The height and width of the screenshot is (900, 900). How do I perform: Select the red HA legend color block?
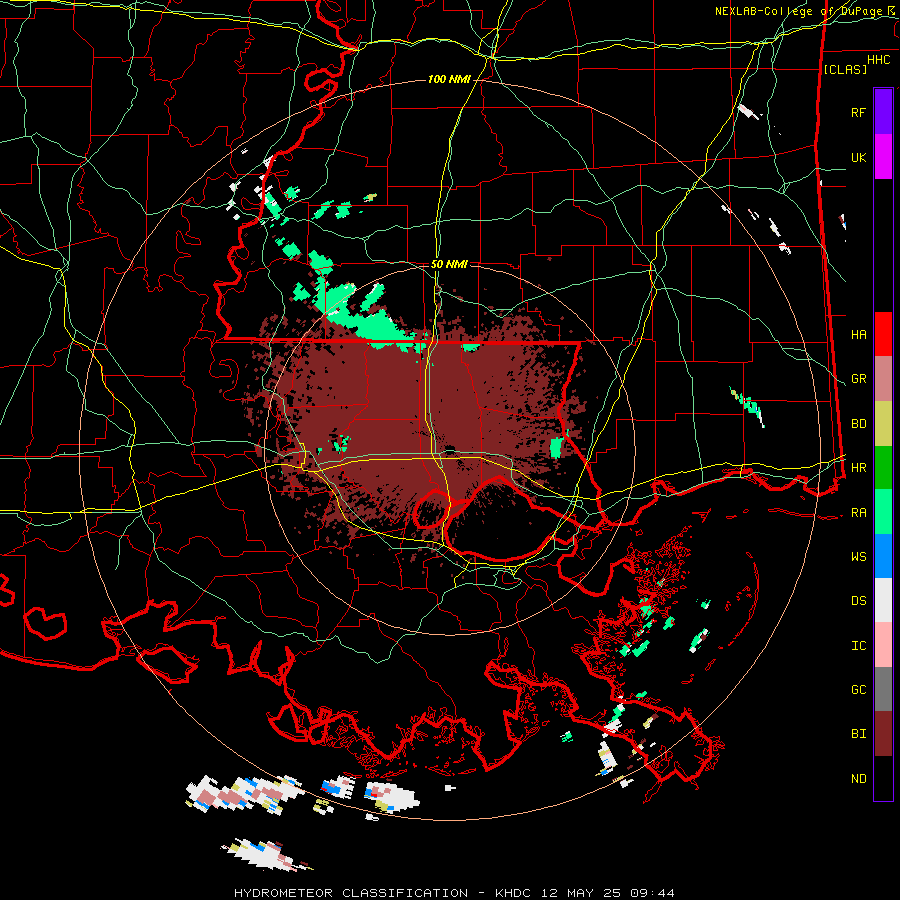point(883,334)
